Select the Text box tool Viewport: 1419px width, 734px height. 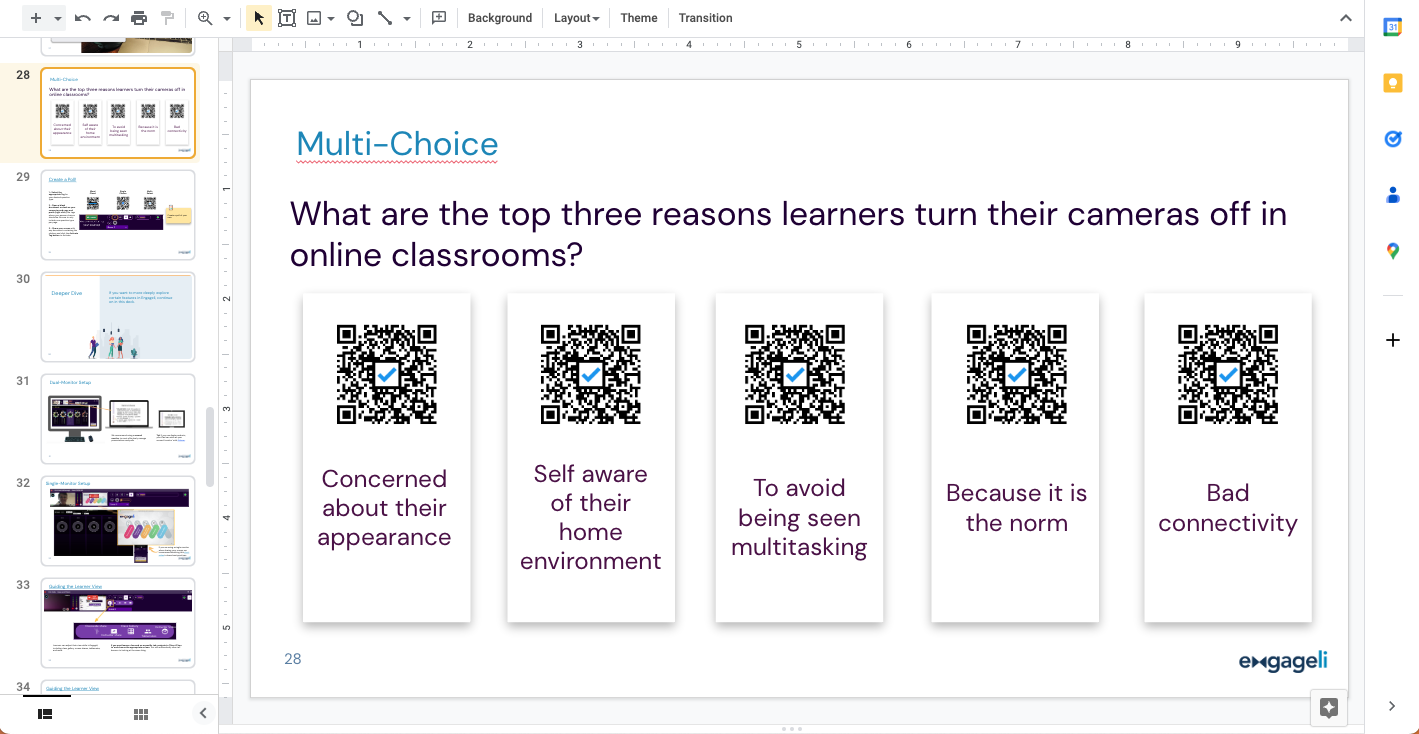pyautogui.click(x=287, y=18)
